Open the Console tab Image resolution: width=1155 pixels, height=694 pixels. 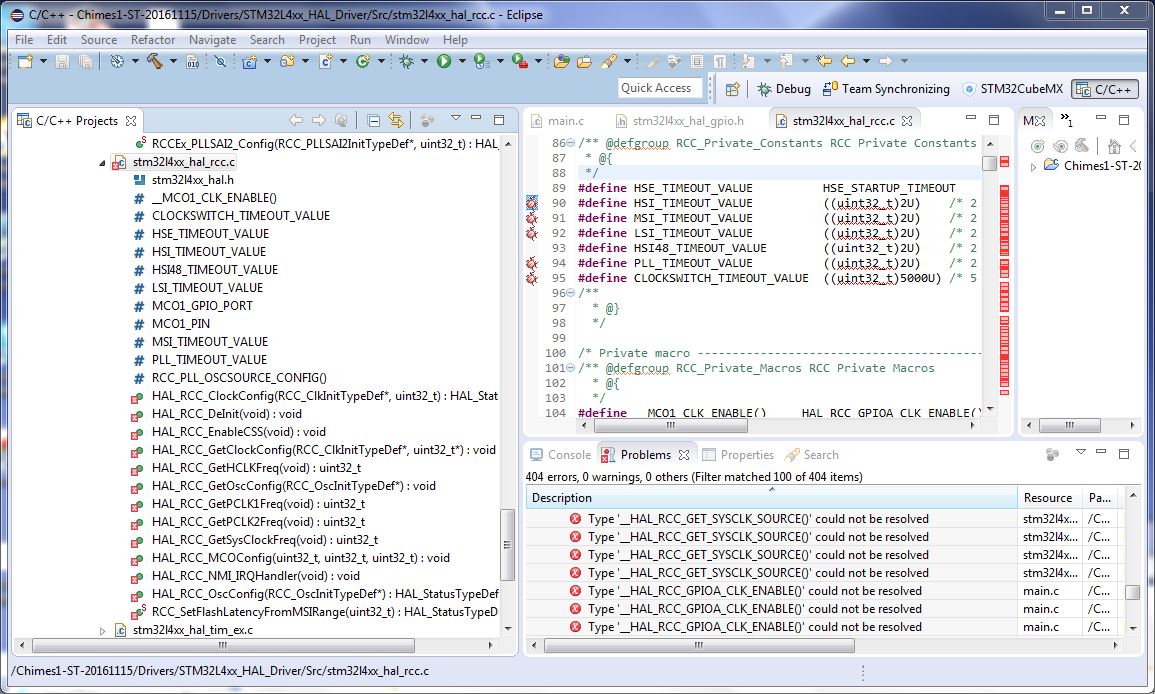click(x=560, y=455)
